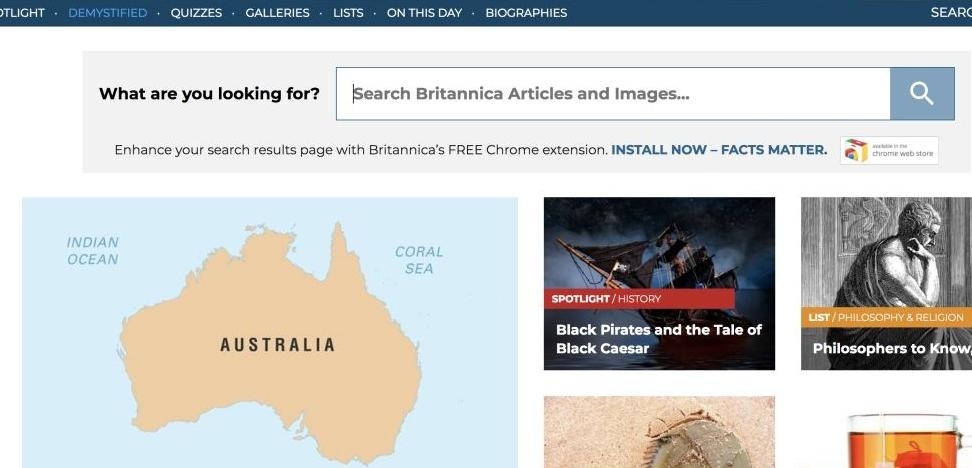
Task: Click the magnifying glass search button
Action: pyautogui.click(x=922, y=94)
